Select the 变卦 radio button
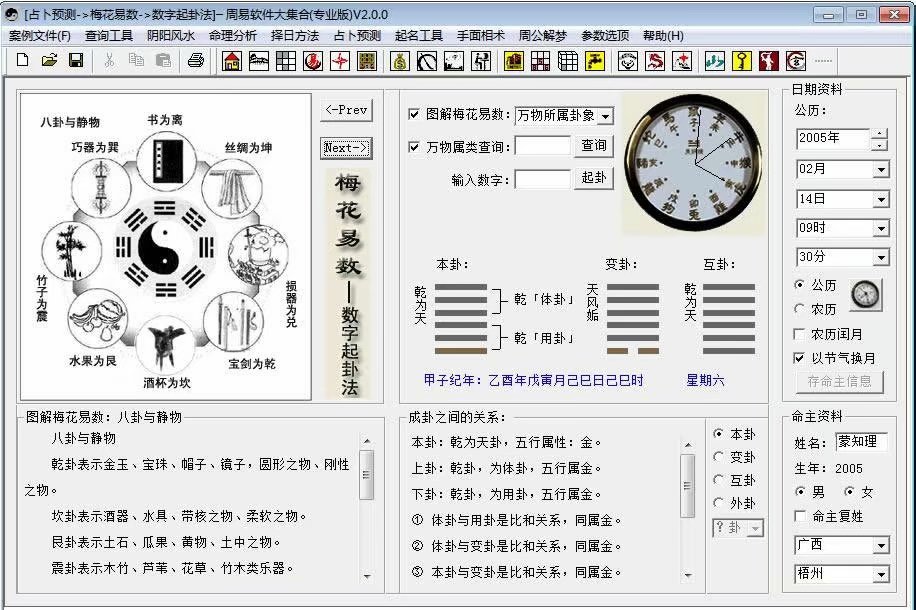This screenshot has height=610, width=916. pos(719,457)
